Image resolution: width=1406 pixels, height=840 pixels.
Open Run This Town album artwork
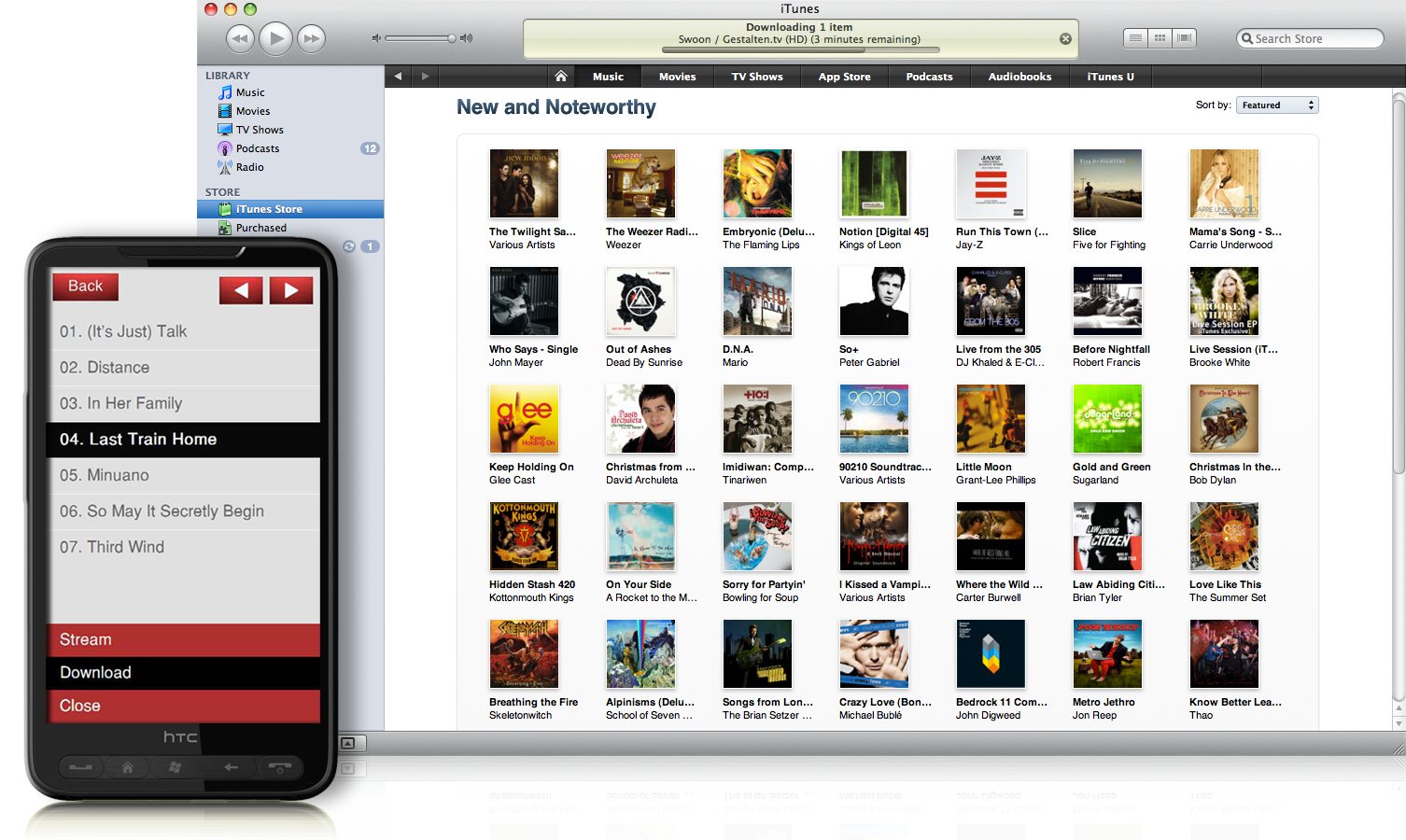[991, 184]
